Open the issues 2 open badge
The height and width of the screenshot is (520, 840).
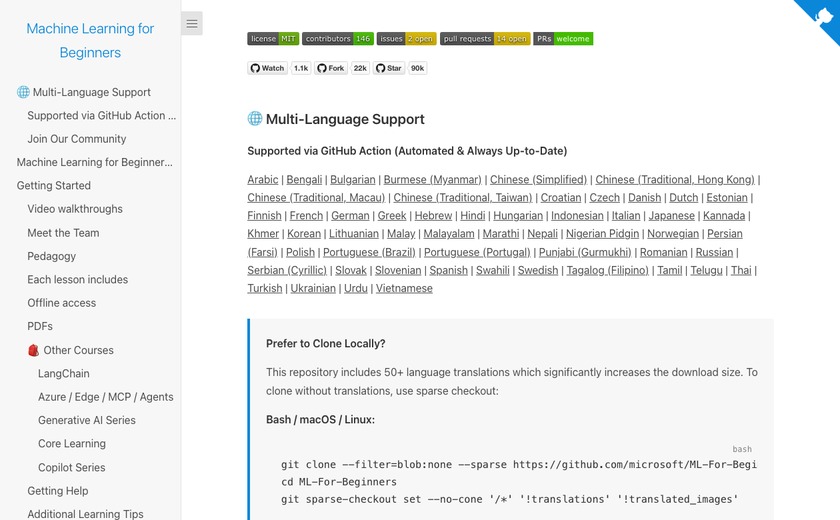(407, 39)
